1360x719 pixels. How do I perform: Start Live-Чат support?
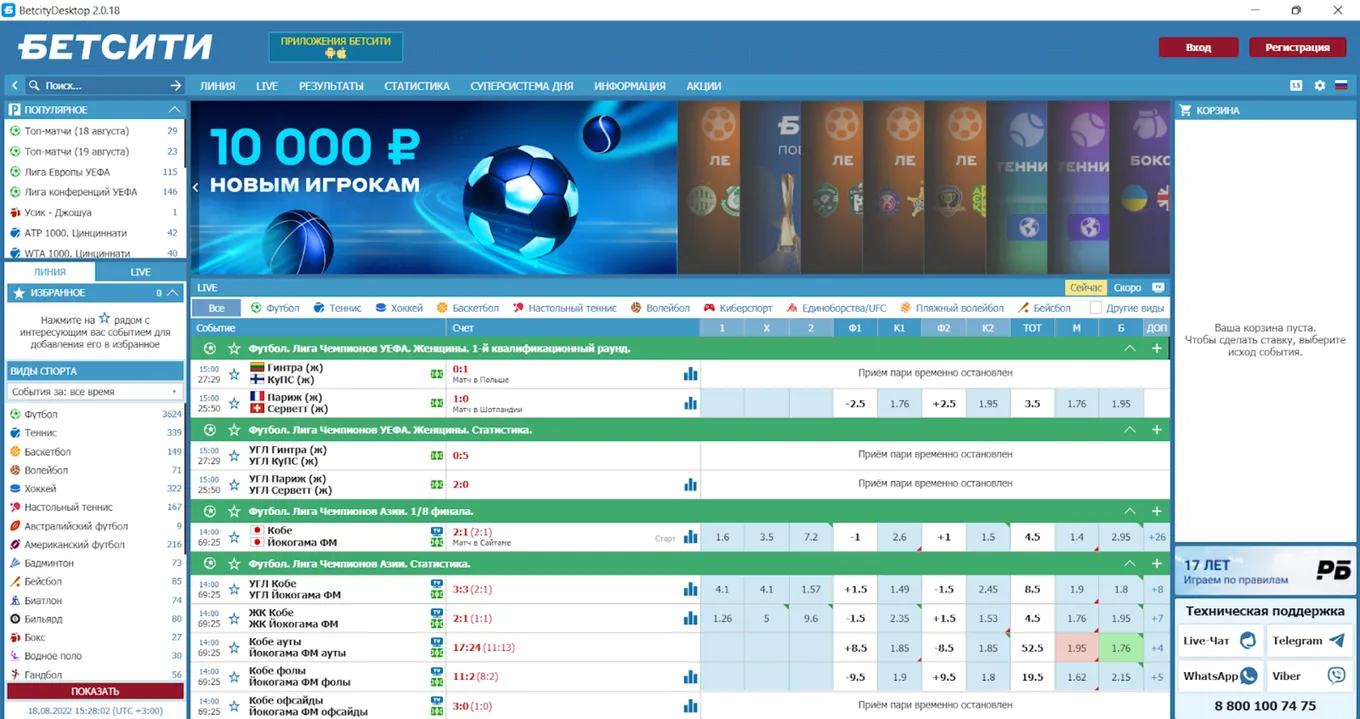[1220, 641]
